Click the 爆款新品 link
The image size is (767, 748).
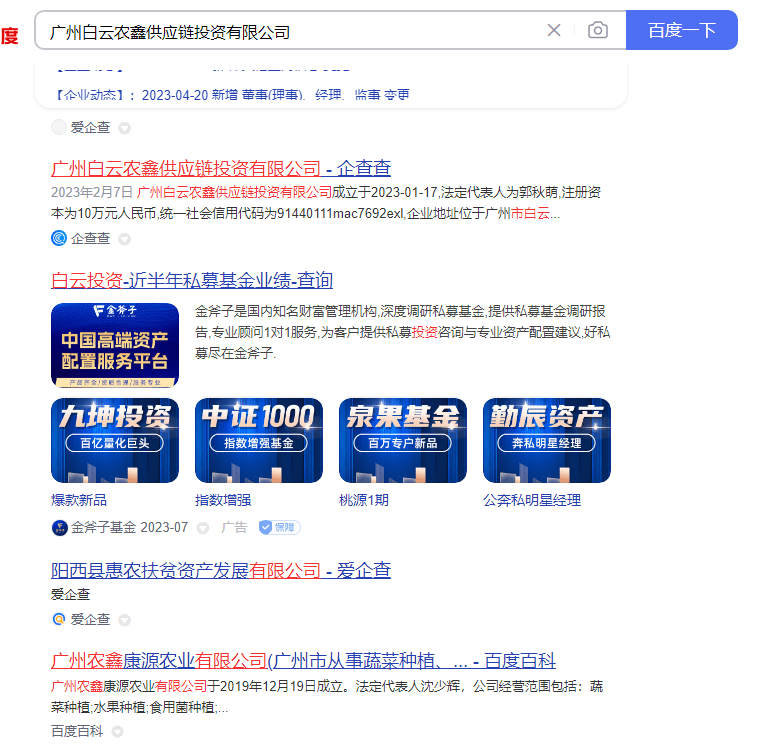point(79,500)
